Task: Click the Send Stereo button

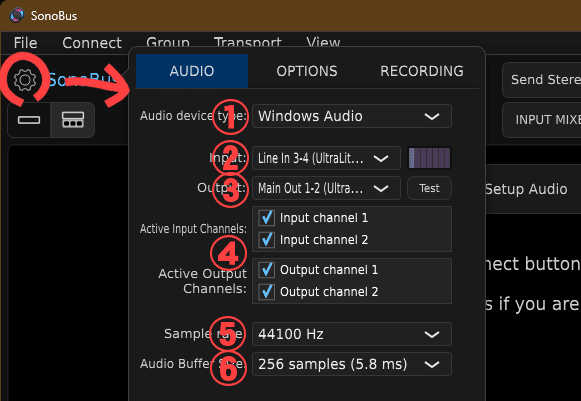Action: pos(542,79)
